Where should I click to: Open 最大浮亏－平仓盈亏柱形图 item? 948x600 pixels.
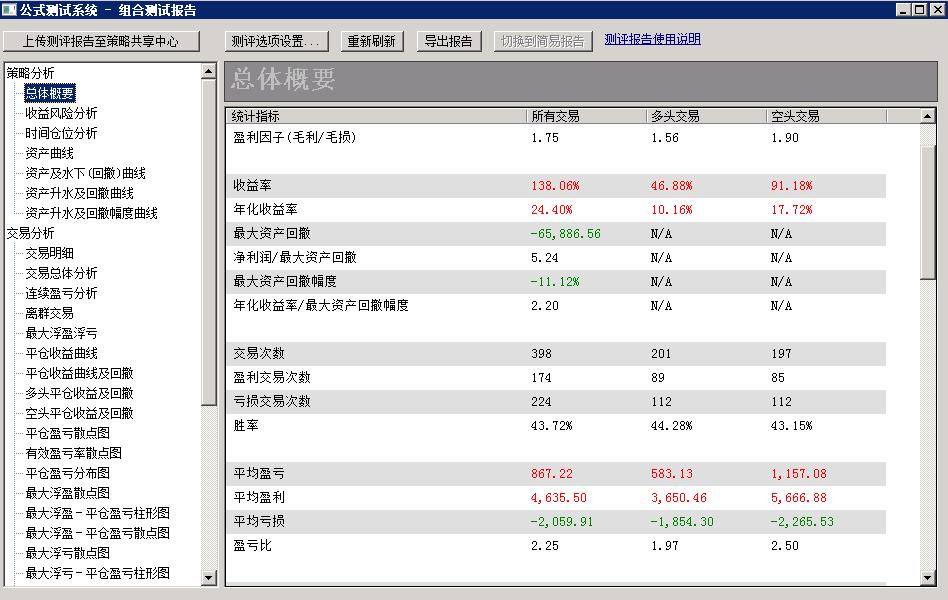pos(97,572)
